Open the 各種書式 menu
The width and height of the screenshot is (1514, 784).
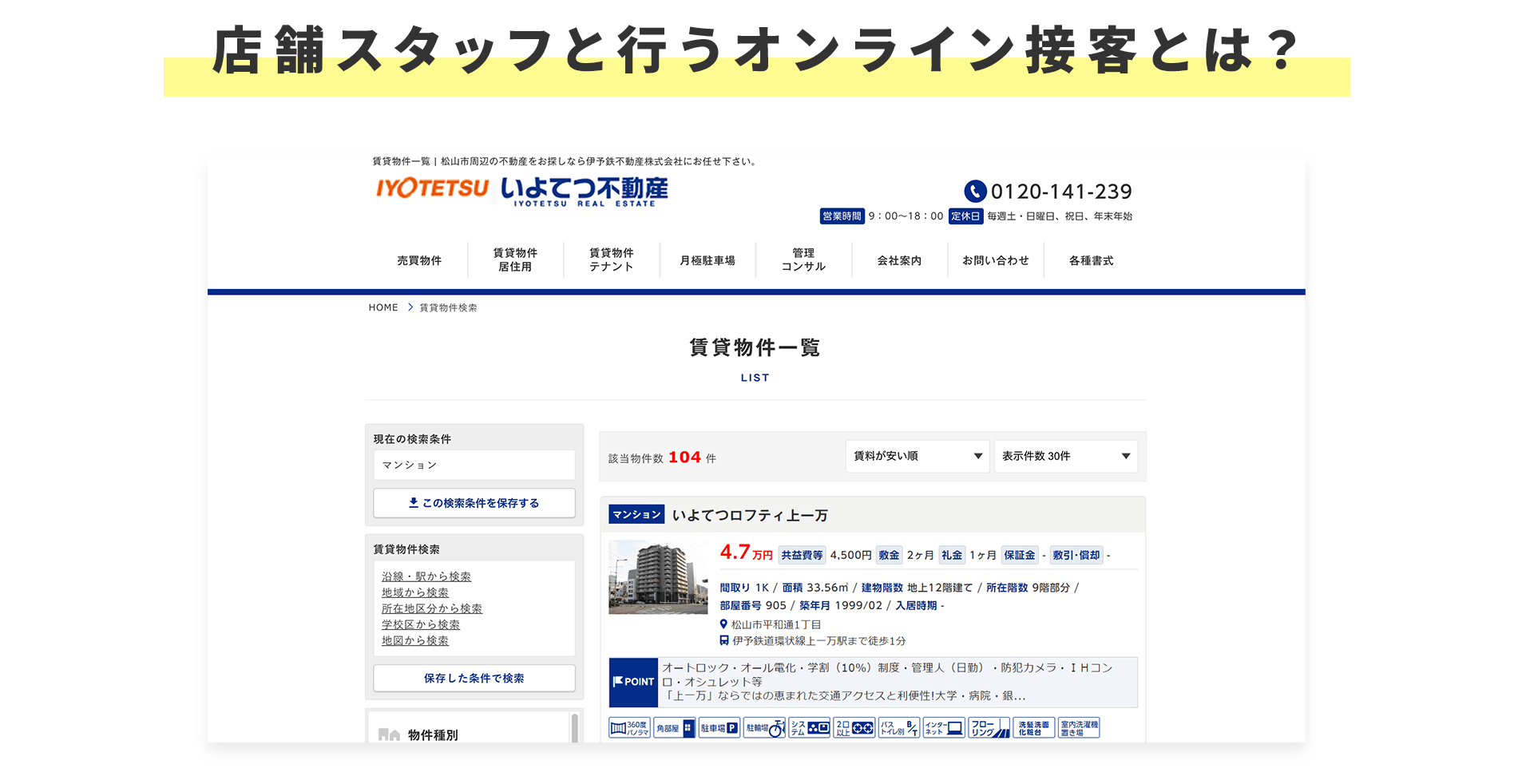tap(1092, 260)
